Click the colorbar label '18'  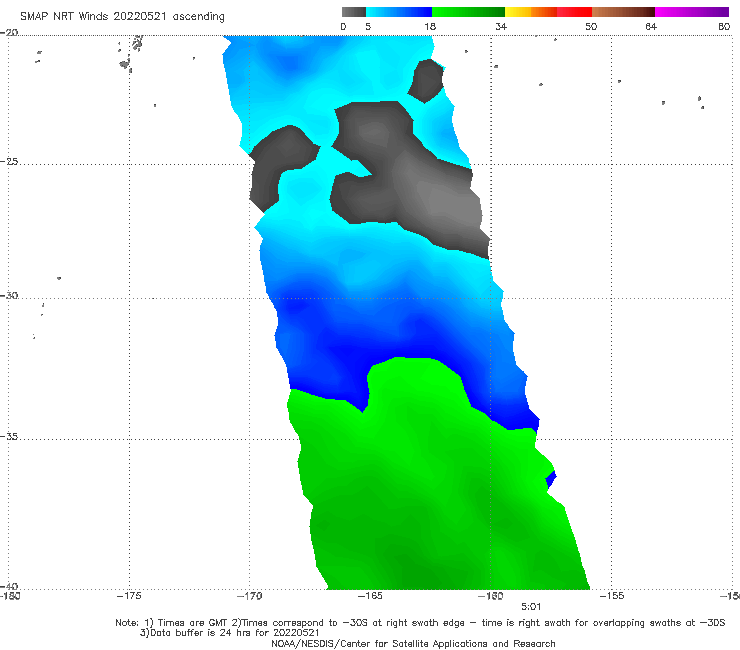(x=430, y=26)
